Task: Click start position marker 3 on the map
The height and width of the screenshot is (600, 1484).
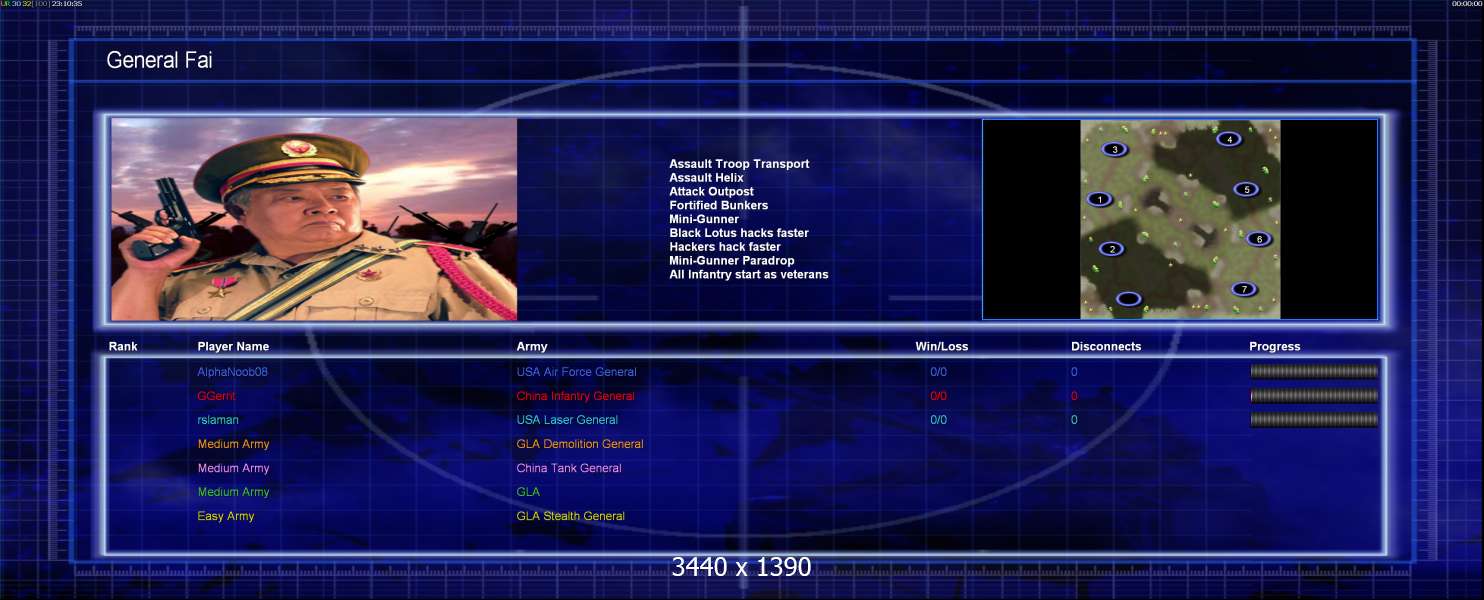Action: pos(1115,149)
